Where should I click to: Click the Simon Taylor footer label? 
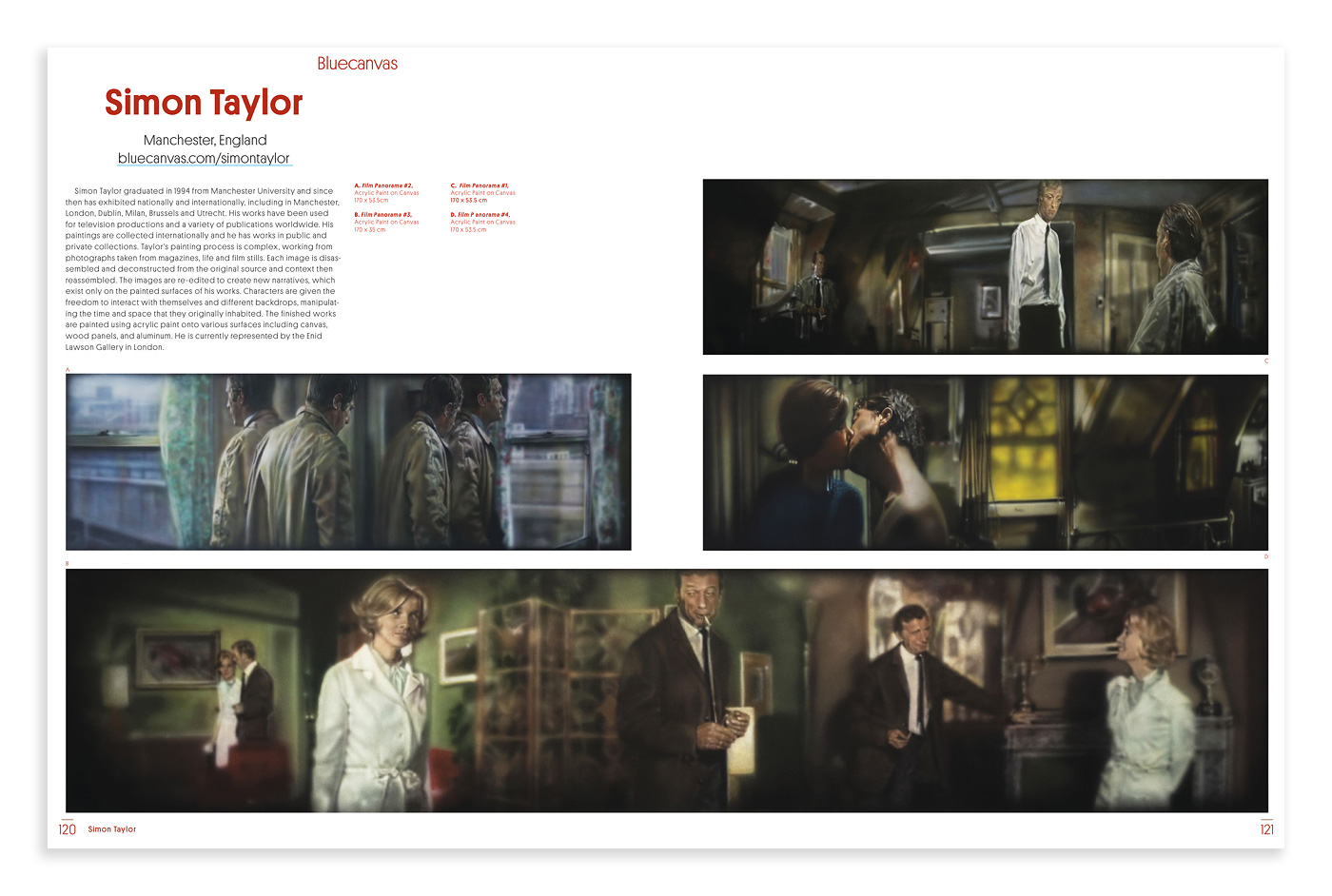click(112, 829)
